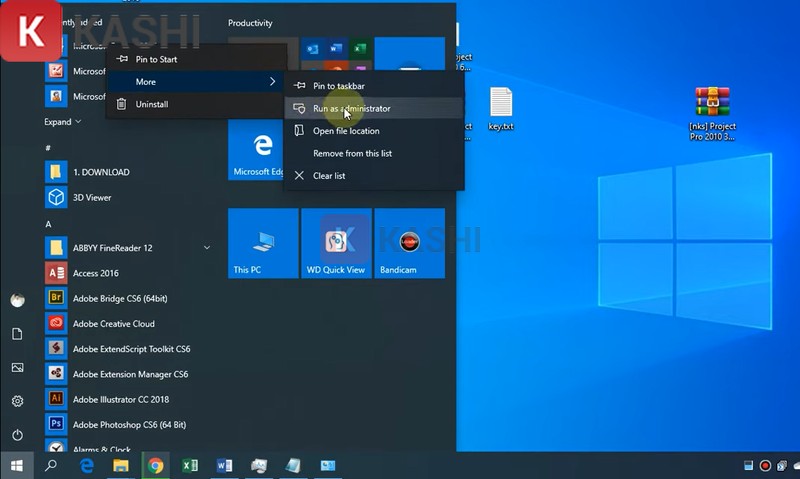
Task: Open the Microsoft Edge tile
Action: point(256,149)
